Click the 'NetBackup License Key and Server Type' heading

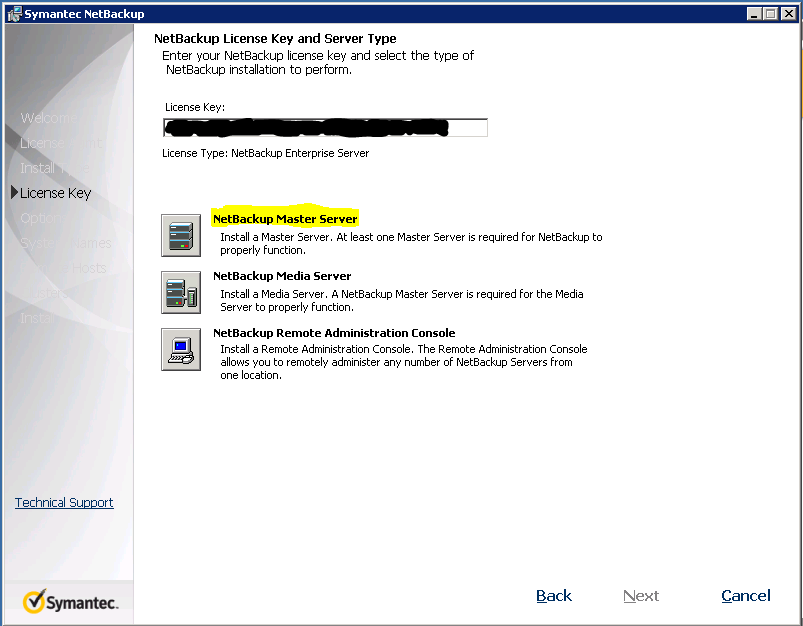tap(275, 38)
